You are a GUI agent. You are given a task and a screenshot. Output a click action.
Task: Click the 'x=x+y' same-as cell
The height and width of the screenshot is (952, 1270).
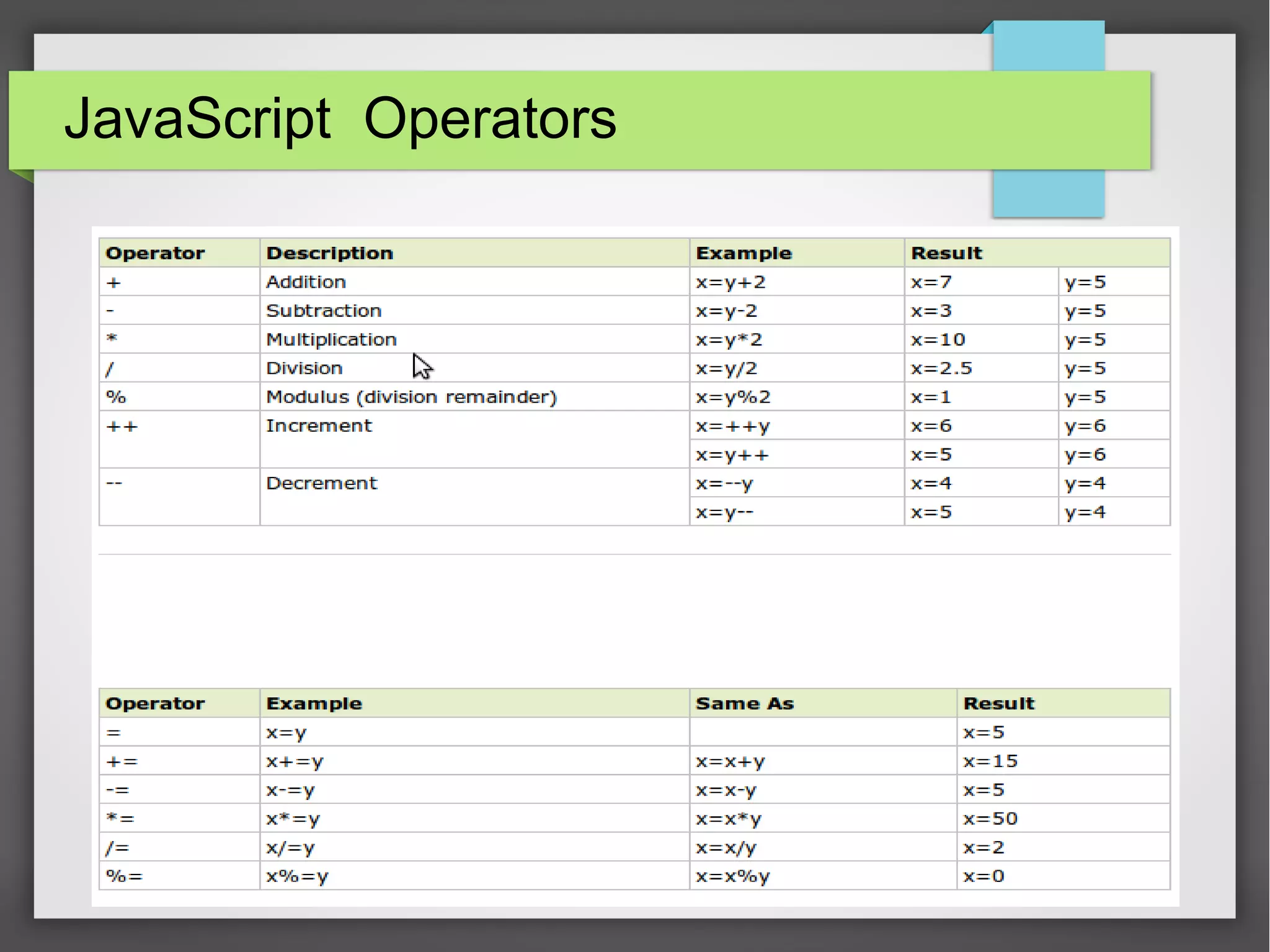(x=823, y=760)
